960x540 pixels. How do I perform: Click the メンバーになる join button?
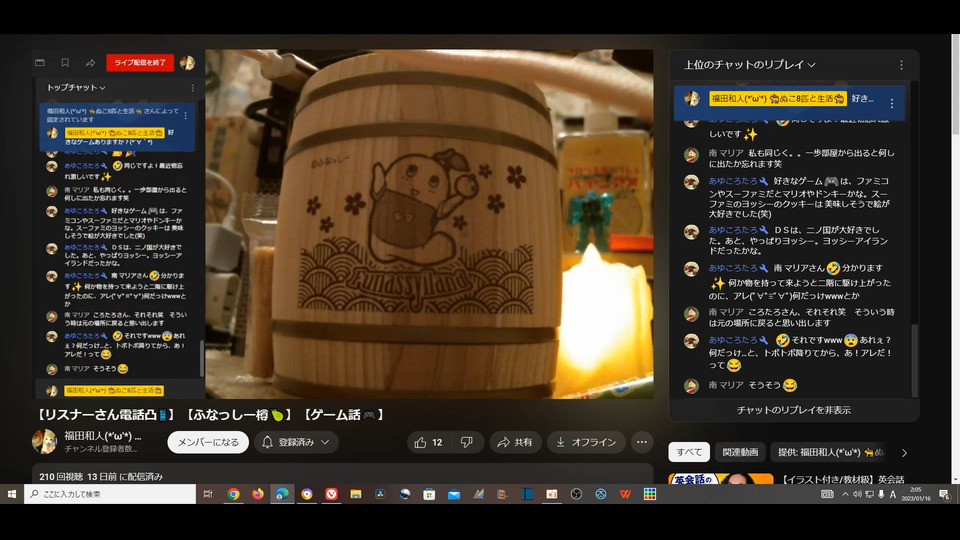(x=208, y=442)
